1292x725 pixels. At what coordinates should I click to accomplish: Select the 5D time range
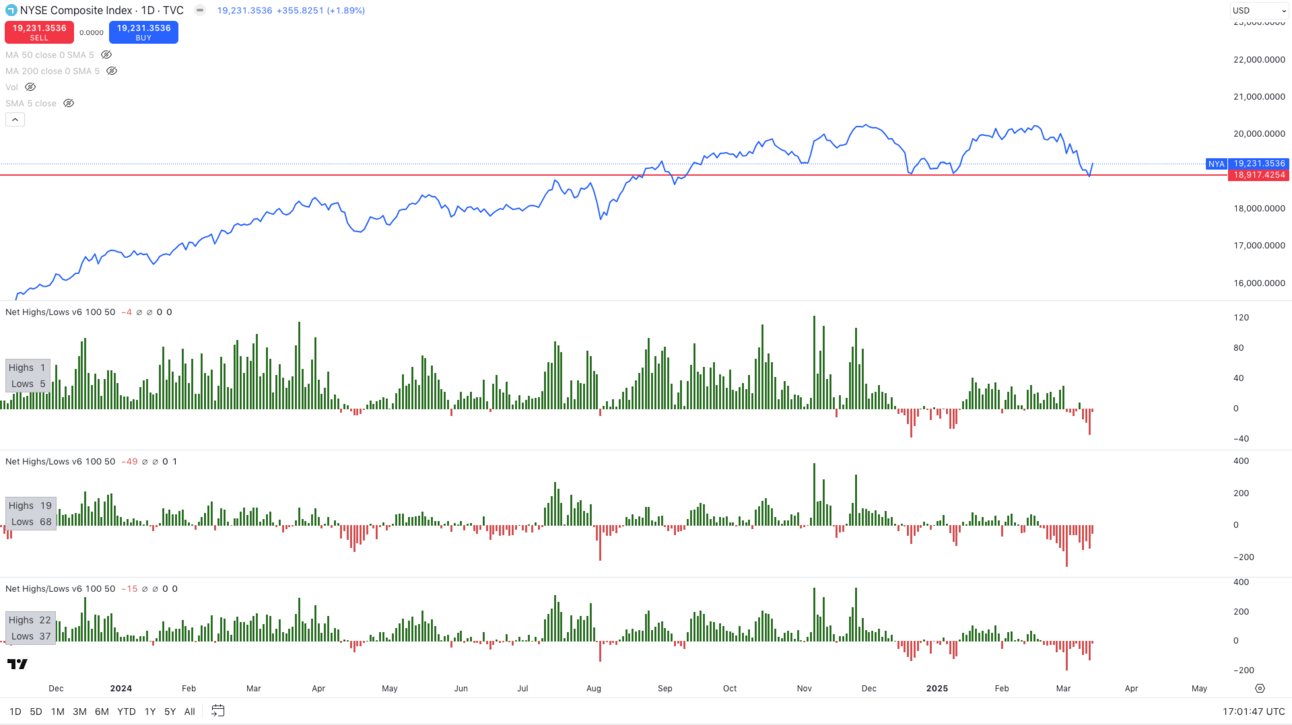coord(36,712)
